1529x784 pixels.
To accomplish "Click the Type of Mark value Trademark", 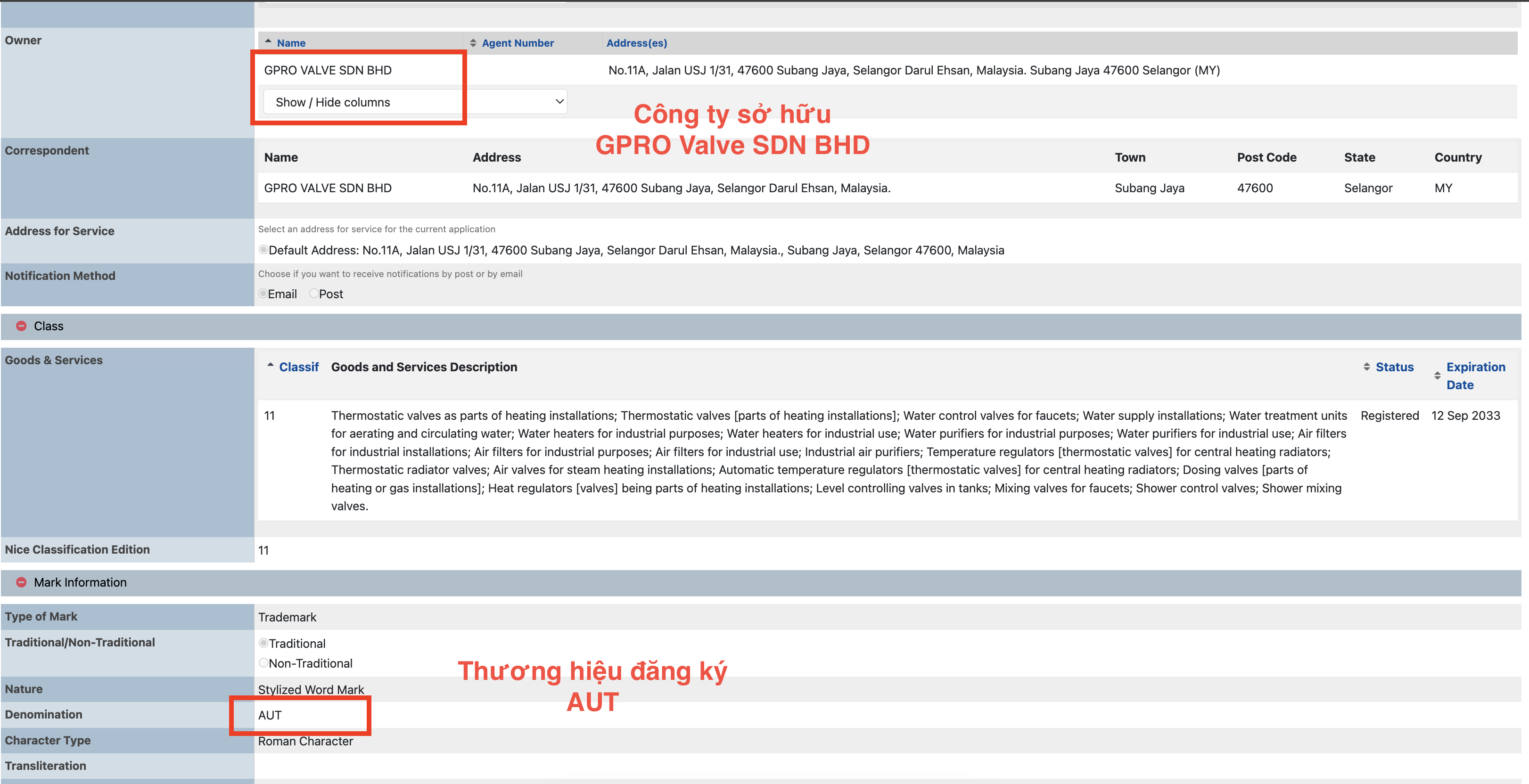I will 288,617.
